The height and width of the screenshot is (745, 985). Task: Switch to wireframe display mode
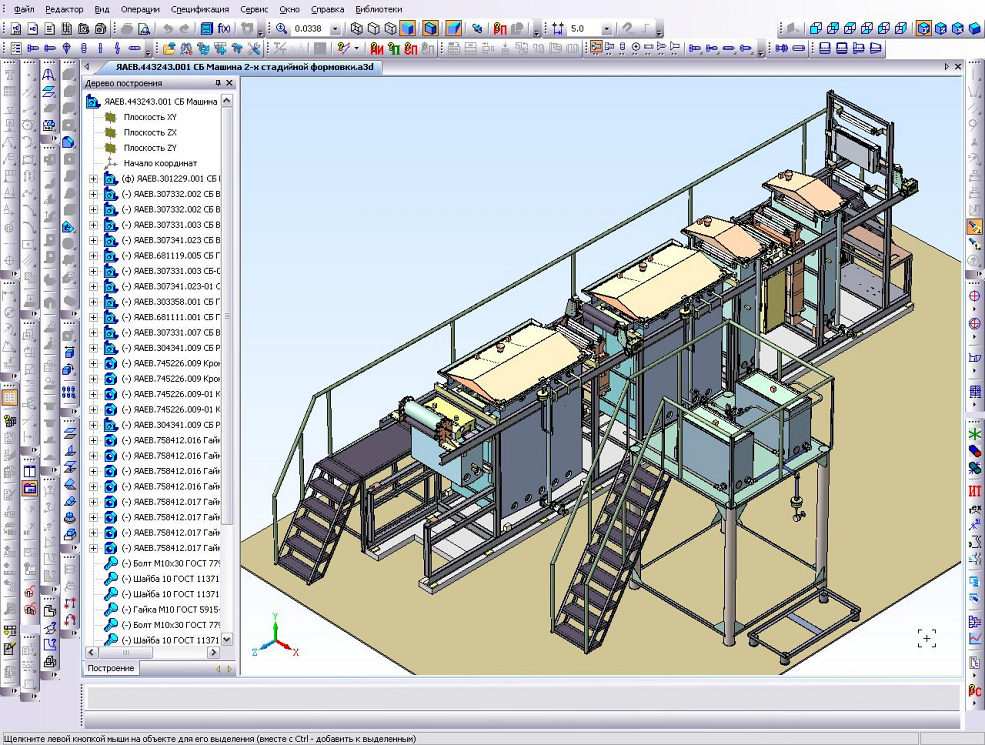[x=357, y=29]
